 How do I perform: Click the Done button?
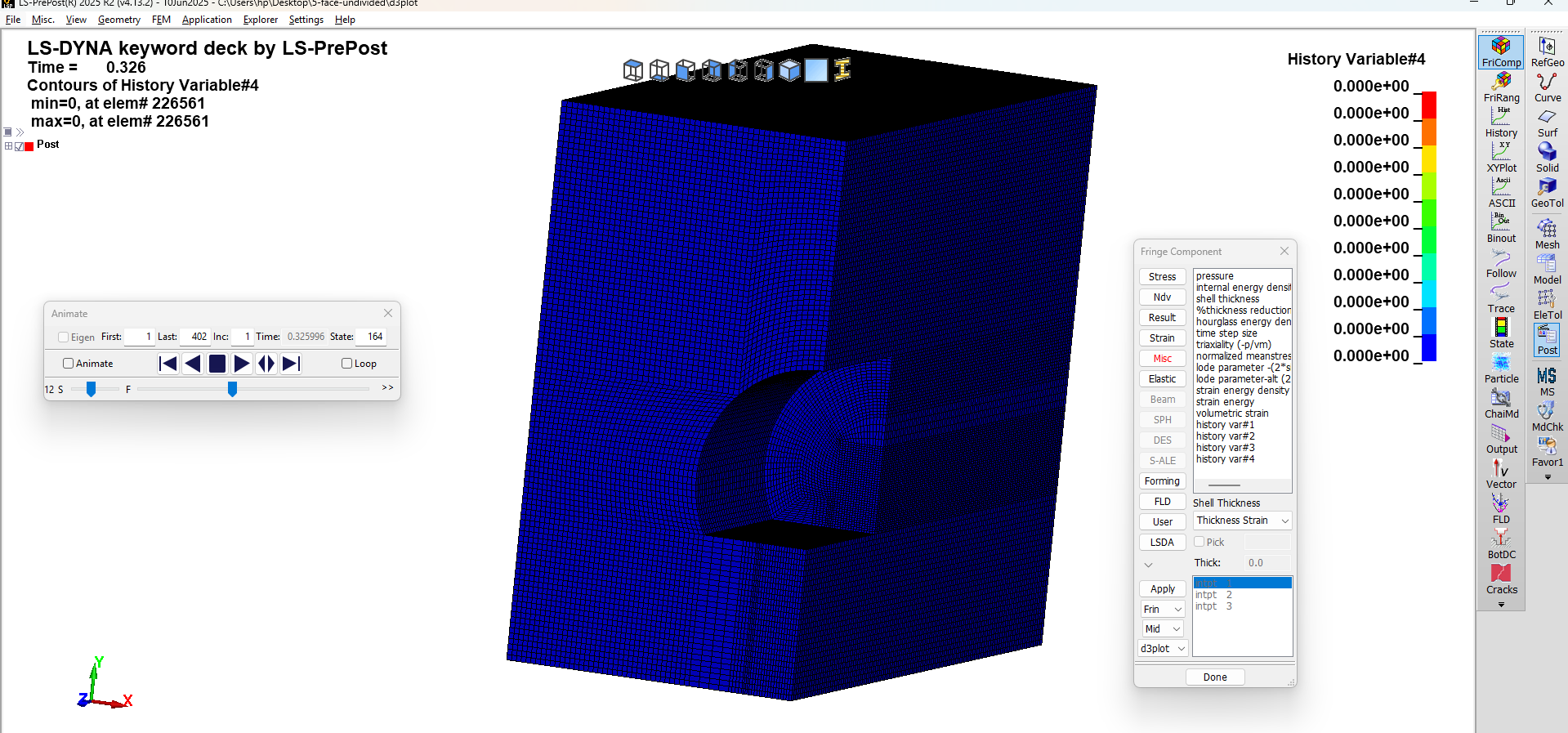click(x=1215, y=677)
